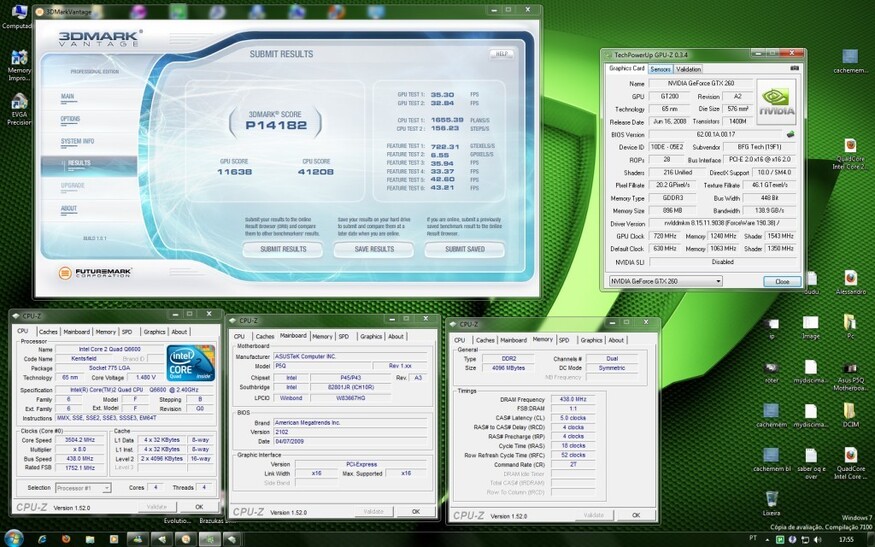Open Caches tab in CPU-Z CPU window
This screenshot has height=547, width=875.
(x=48, y=332)
